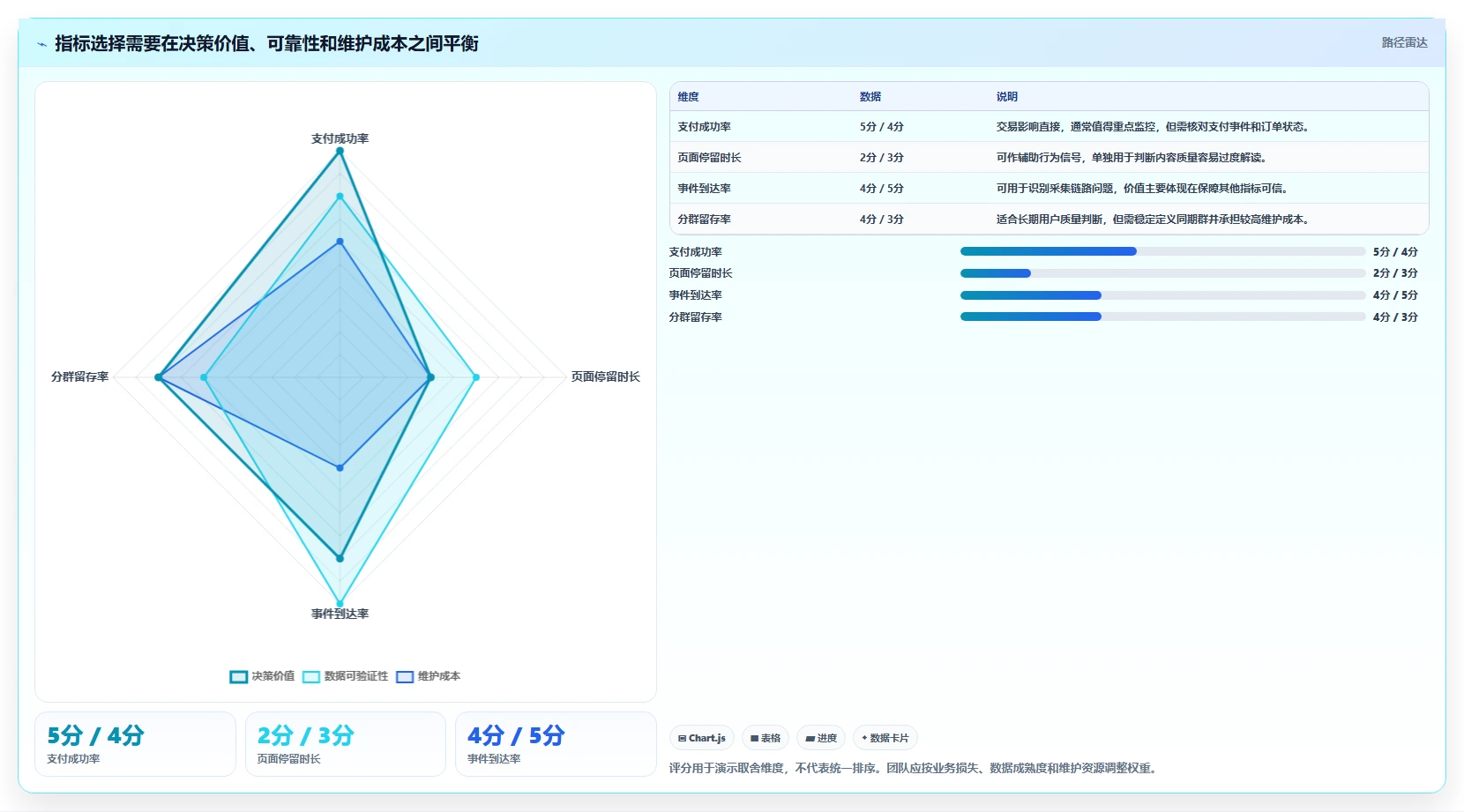Image resolution: width=1464 pixels, height=812 pixels.
Task: Click the description starting 可用于识别采集链路问题
Action: coord(1144,189)
